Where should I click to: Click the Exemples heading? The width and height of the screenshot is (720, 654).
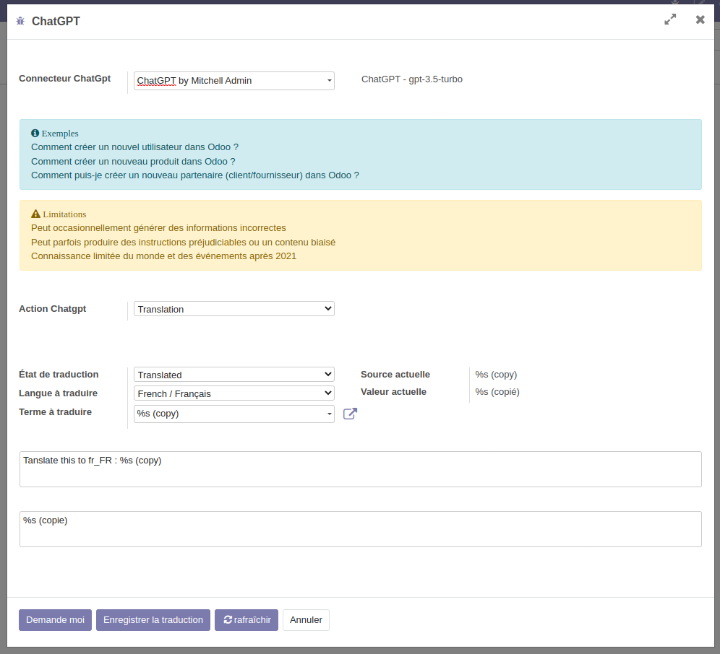pos(60,134)
